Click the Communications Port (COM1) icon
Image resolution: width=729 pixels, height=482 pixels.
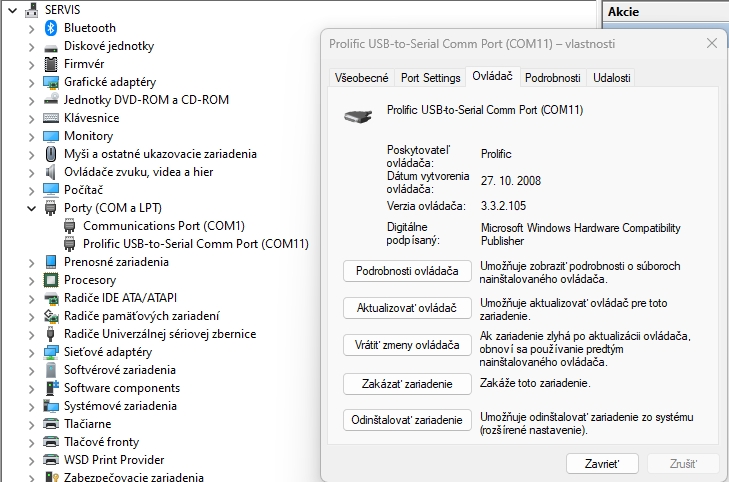(70, 226)
